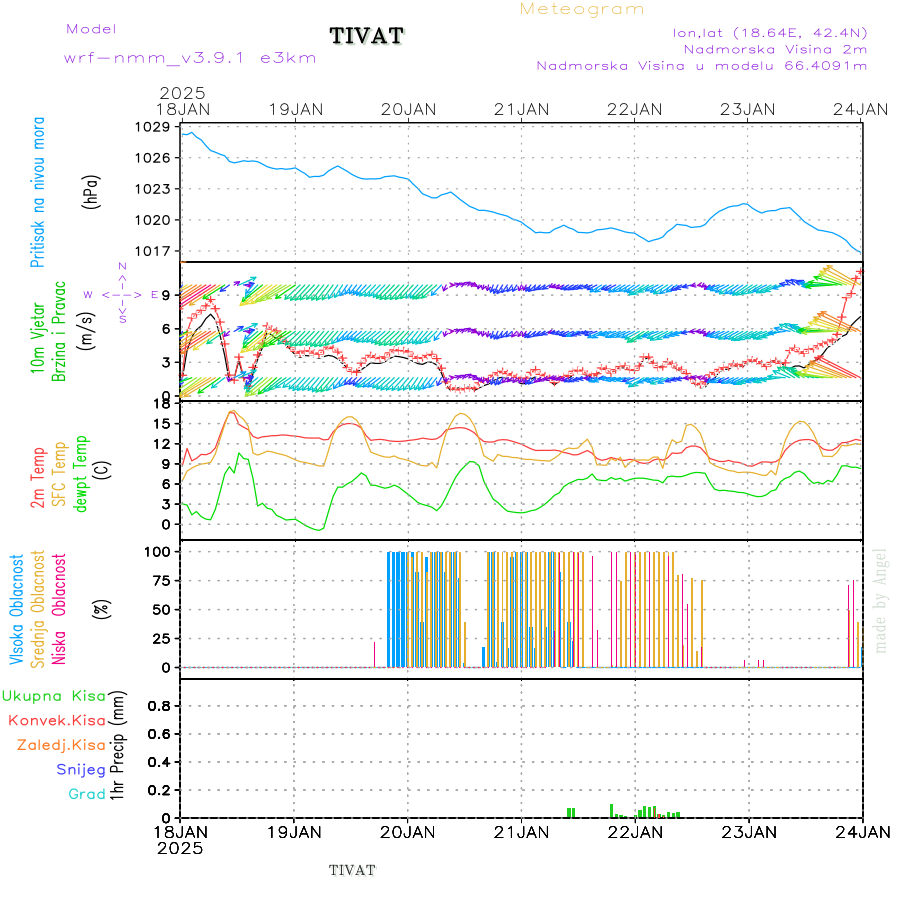Select the Konvek.Kisa legend entry
900x900 pixels.
tap(57, 720)
